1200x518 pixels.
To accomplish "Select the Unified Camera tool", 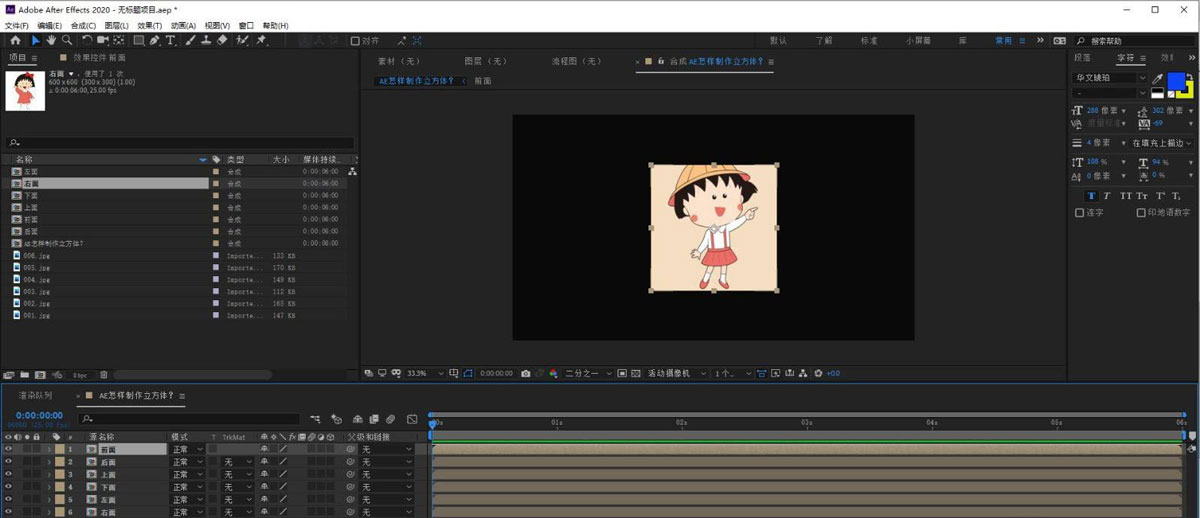I will (103, 40).
